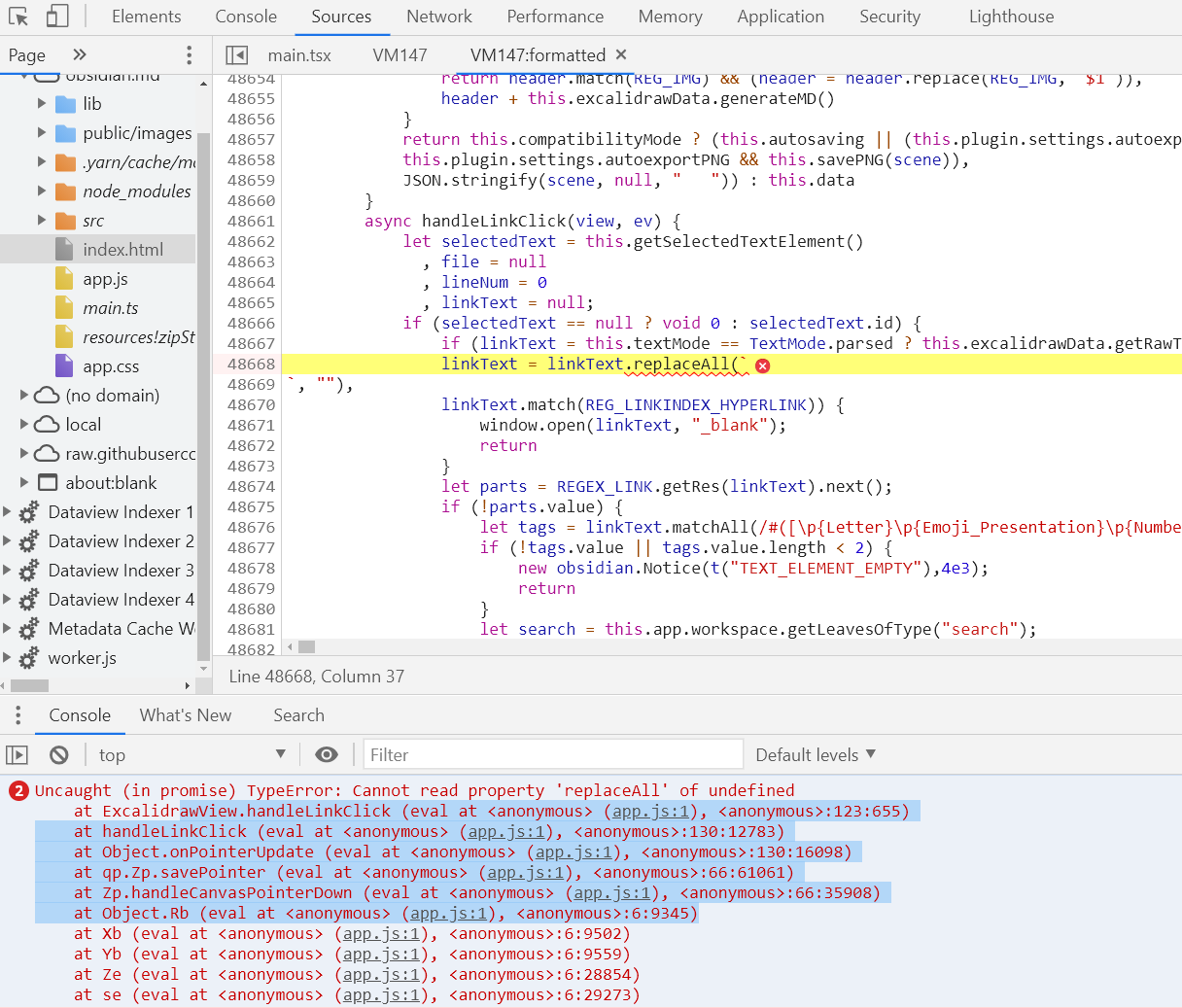Expand the .yarn/cache folder
Viewport: 1182px width, 1008px height.
(41, 161)
